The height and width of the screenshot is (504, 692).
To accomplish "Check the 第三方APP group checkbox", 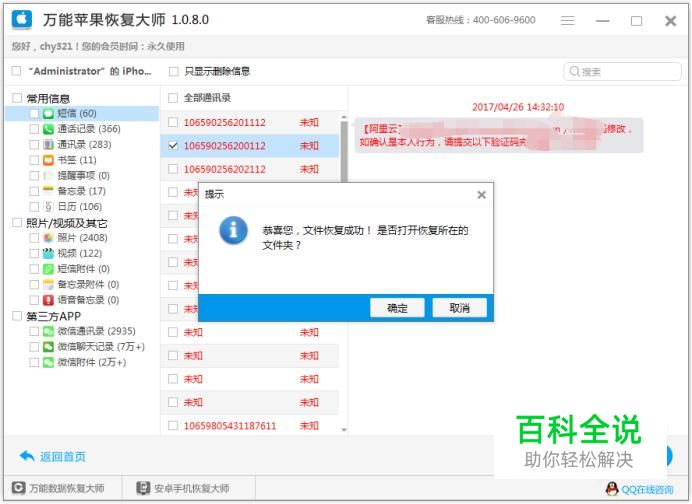I will [x=17, y=316].
